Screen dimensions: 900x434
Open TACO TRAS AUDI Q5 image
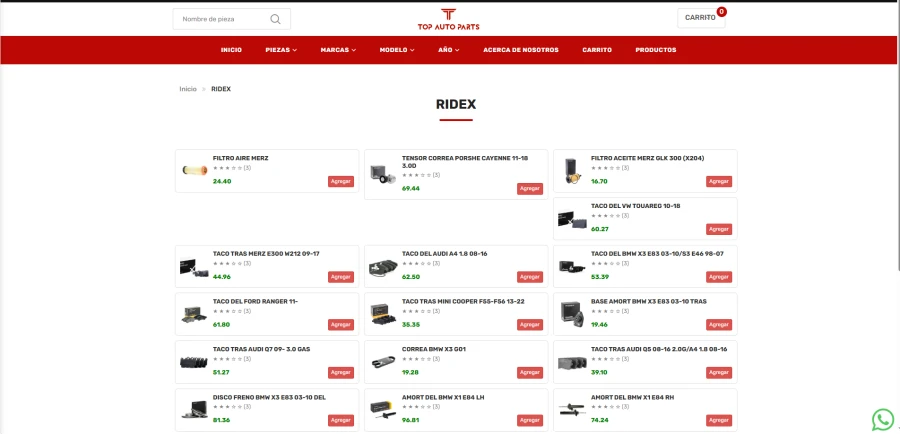[572, 362]
